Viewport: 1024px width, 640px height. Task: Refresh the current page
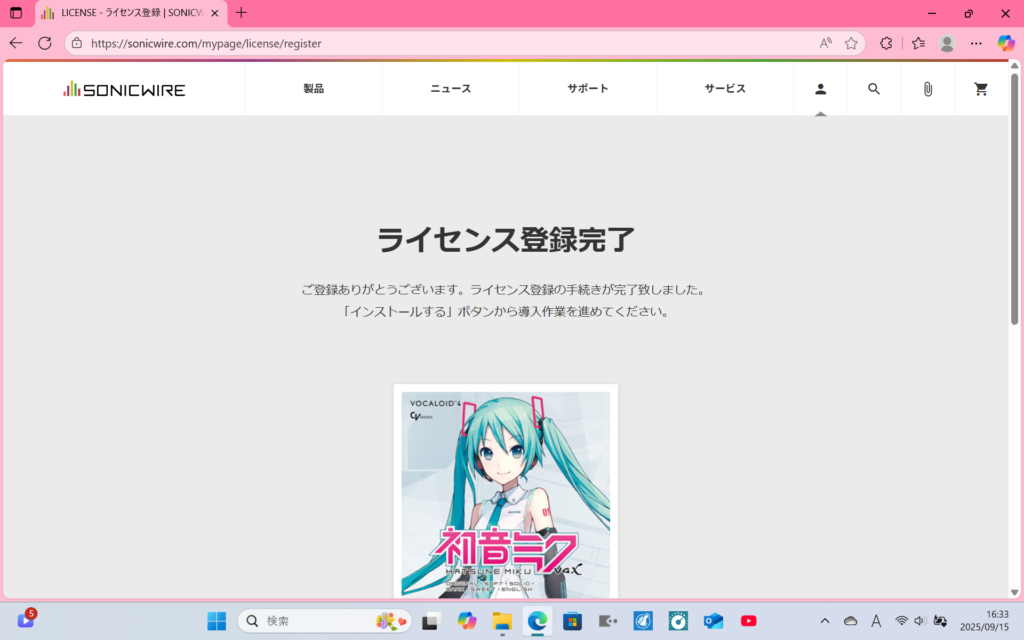[x=45, y=44]
